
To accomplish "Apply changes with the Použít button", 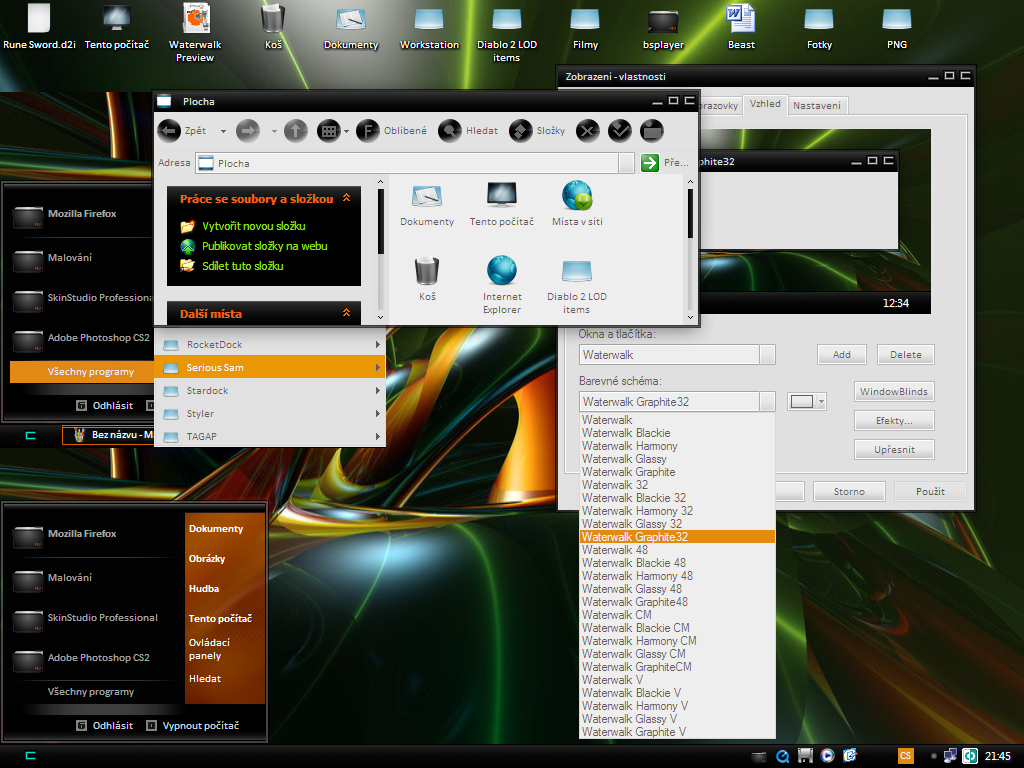I will tap(930, 491).
